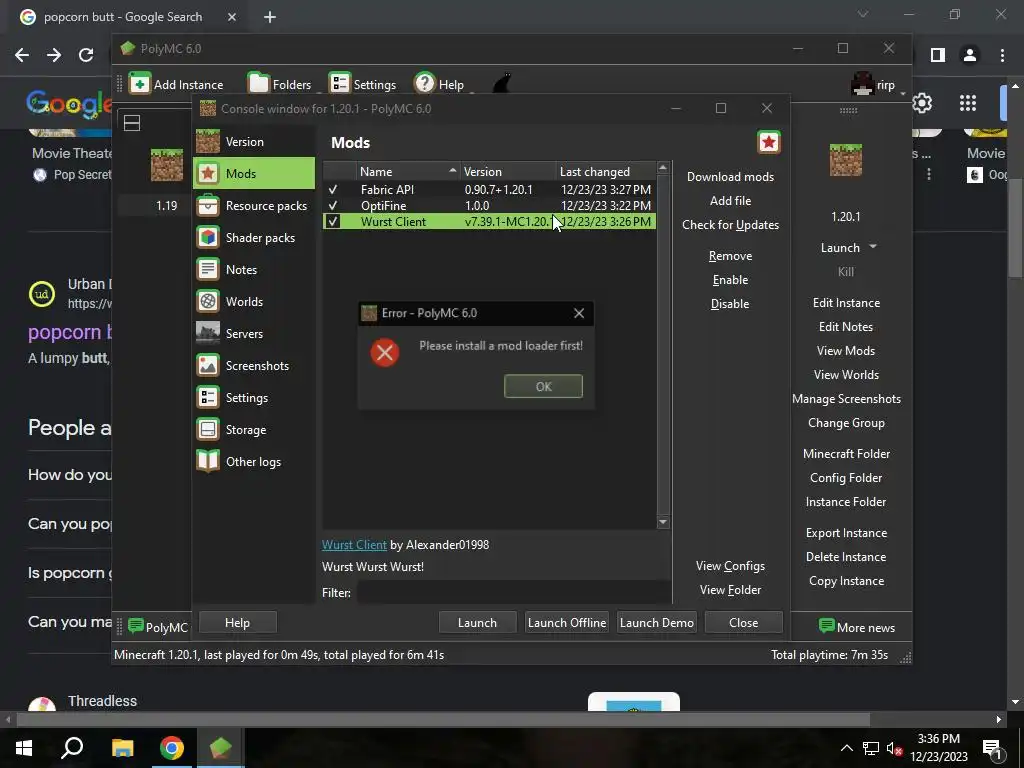Open the Notes page
Viewport: 1024px width, 768px height.
(254, 270)
